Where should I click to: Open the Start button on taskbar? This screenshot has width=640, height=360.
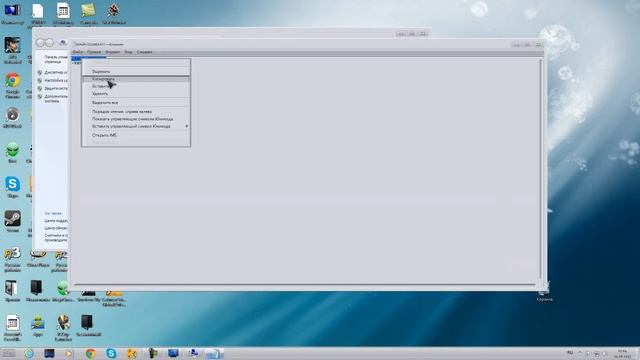click(x=8, y=353)
